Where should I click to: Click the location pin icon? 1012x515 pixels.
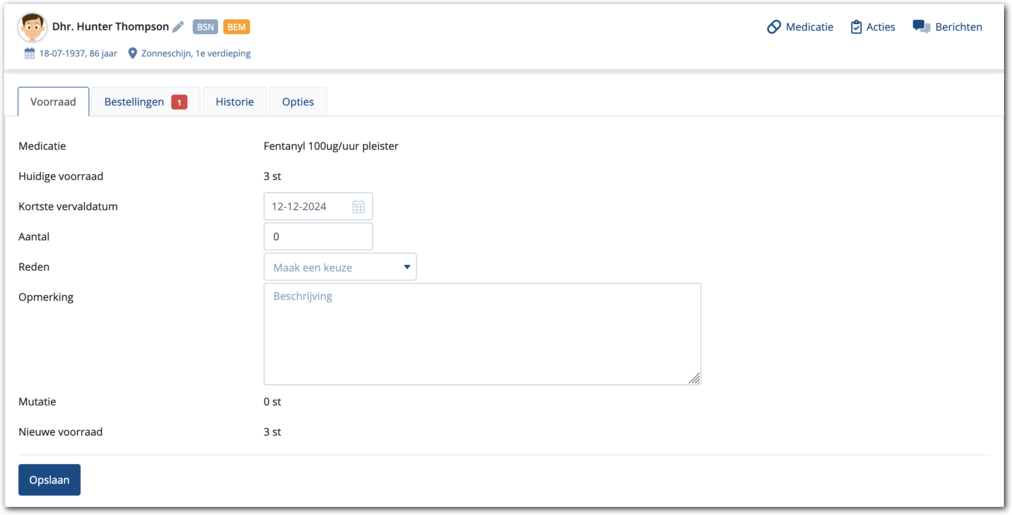[133, 53]
